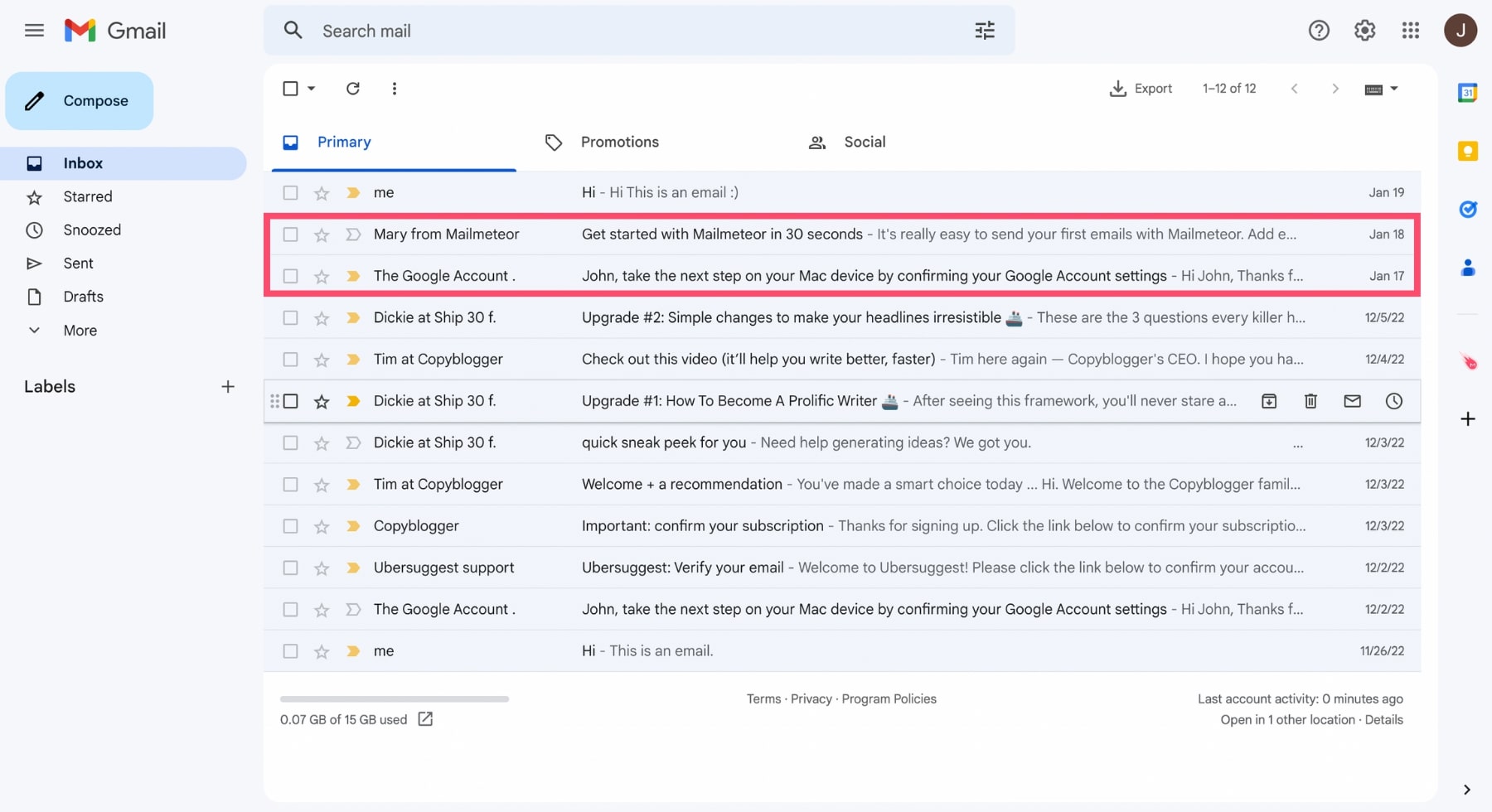Mark the Upgrade #1 email as unread
Viewport: 1492px width, 812px height.
click(x=1352, y=401)
